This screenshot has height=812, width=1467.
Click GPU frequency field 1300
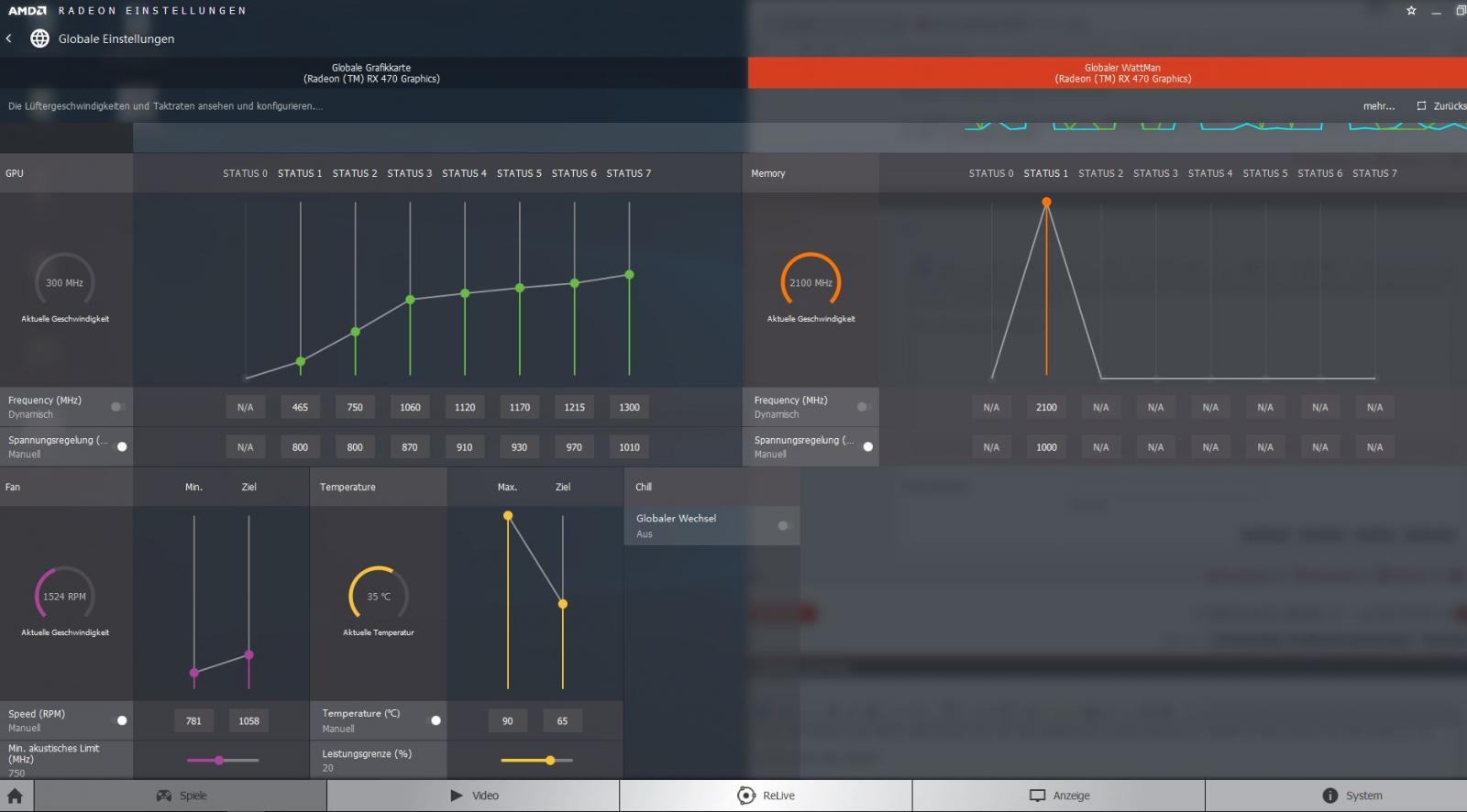tap(629, 407)
